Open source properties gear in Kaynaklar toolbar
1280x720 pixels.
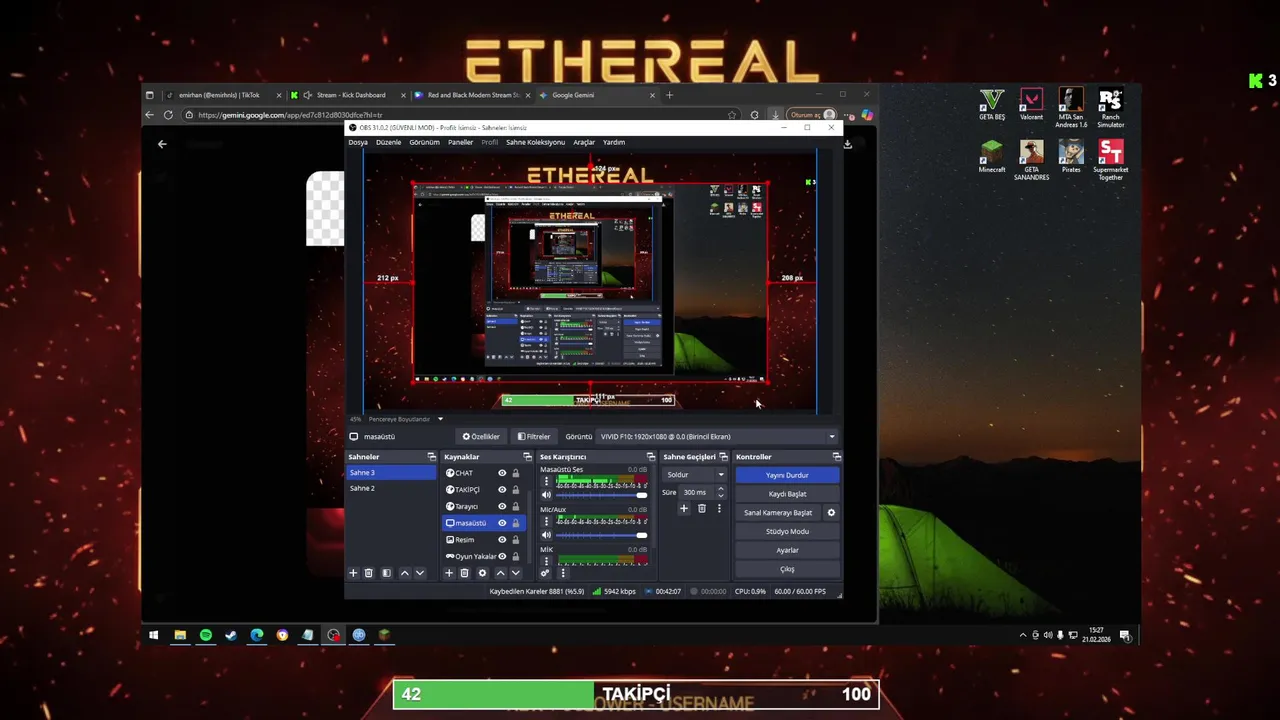[482, 573]
